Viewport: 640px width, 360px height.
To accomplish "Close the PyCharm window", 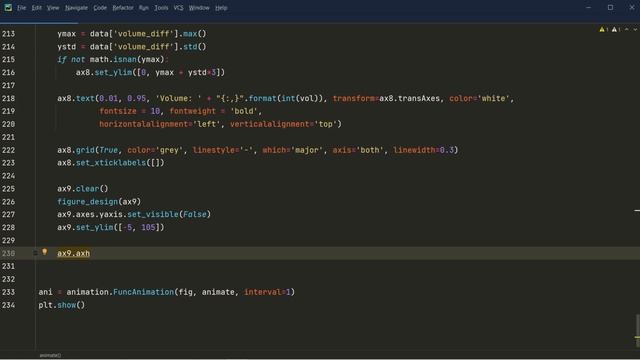I will 631,7.
